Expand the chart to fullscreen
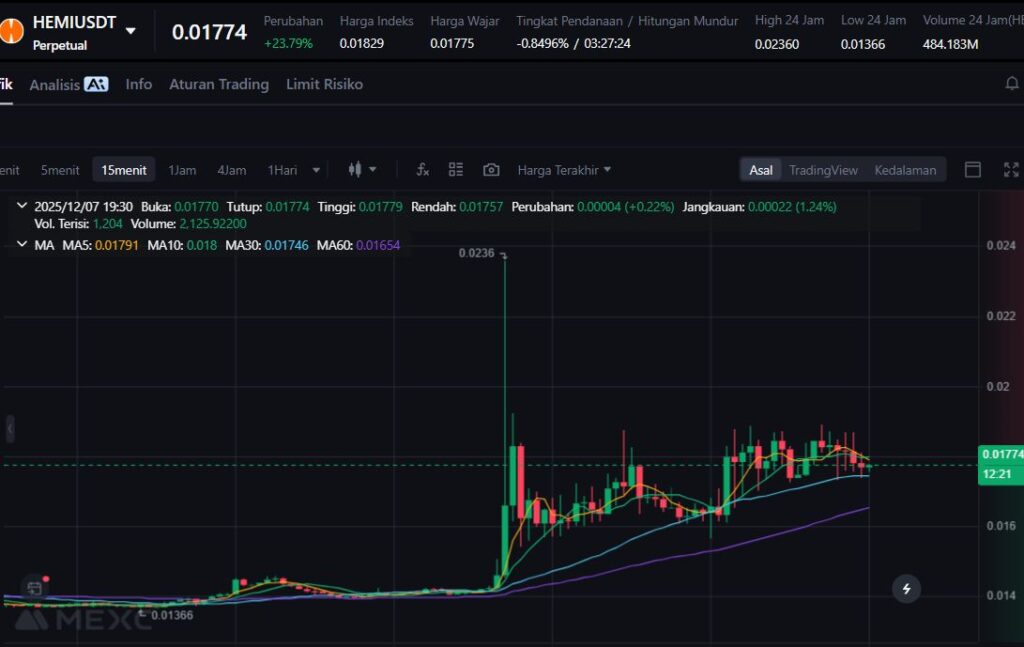1024x647 pixels. [x=1011, y=170]
